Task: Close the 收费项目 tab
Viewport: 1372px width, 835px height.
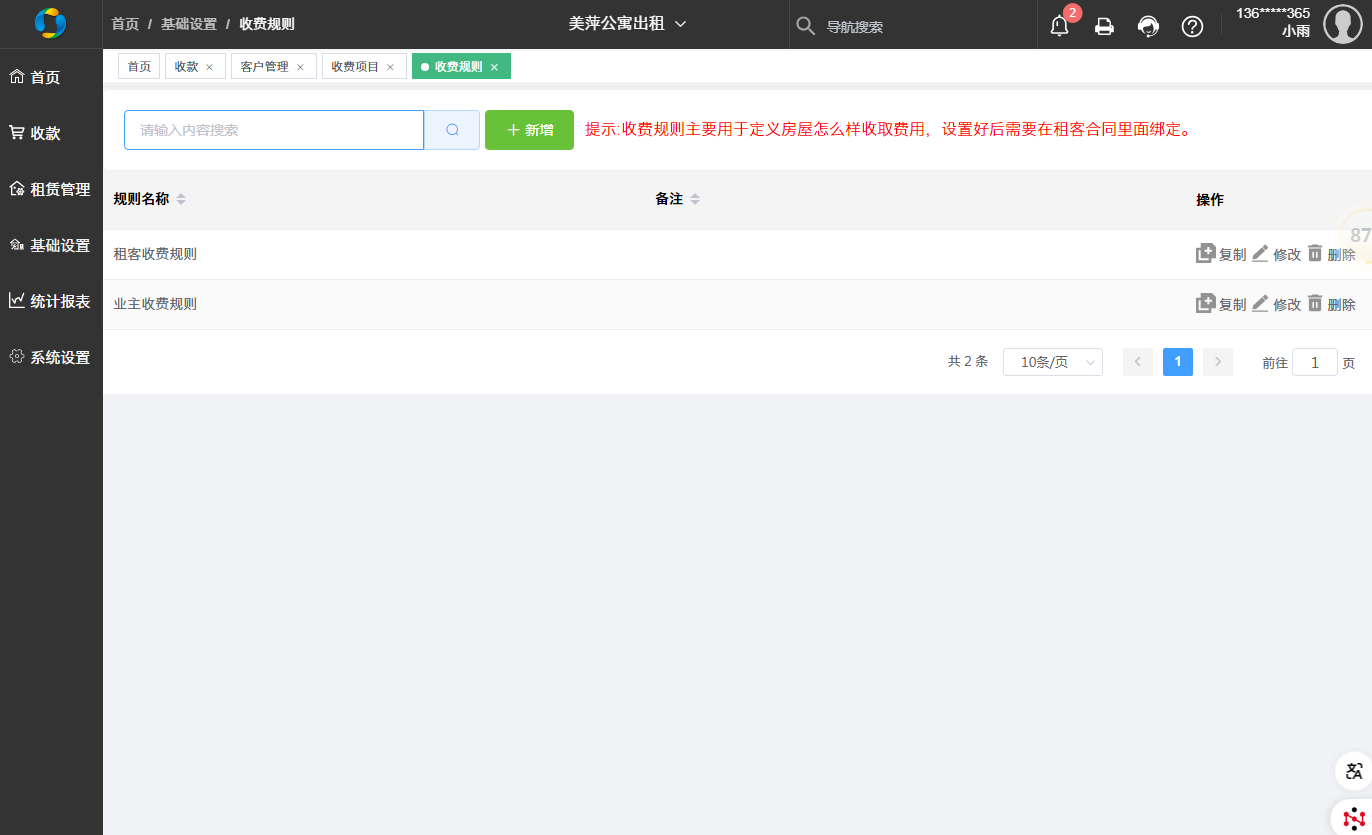Action: pyautogui.click(x=390, y=67)
